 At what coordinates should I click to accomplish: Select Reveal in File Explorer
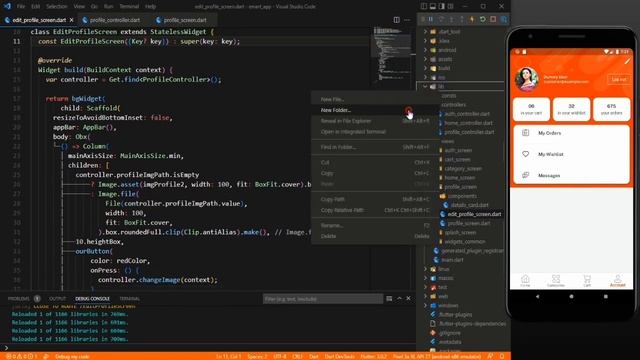pyautogui.click(x=375, y=121)
